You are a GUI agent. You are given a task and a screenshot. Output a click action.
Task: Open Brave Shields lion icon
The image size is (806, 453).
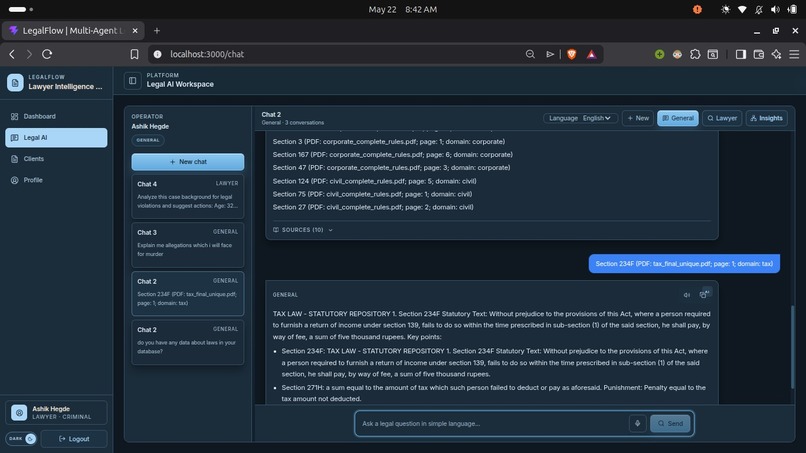[x=571, y=54]
